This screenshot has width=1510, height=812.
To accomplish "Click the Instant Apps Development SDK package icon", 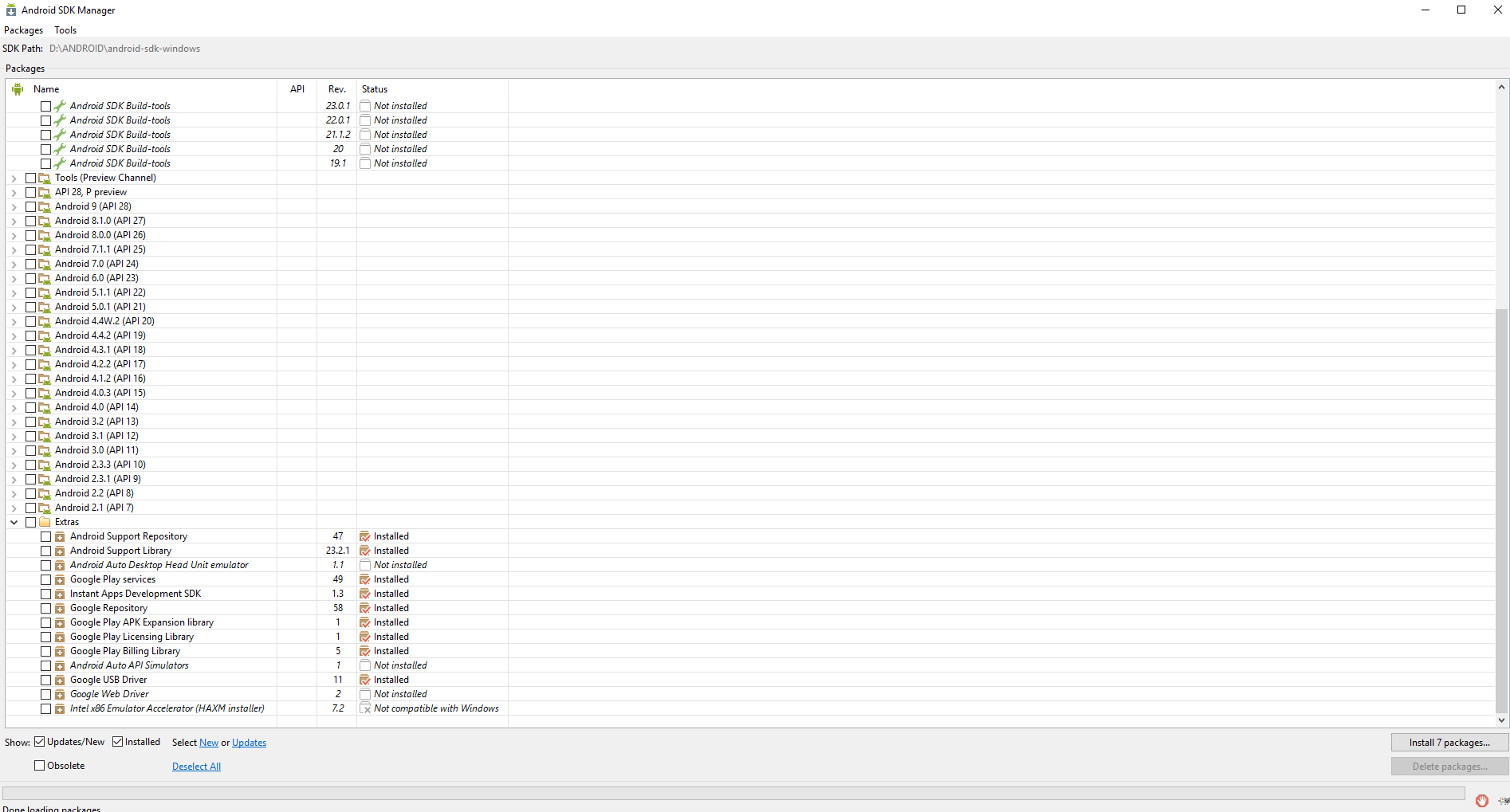I will coord(60,594).
